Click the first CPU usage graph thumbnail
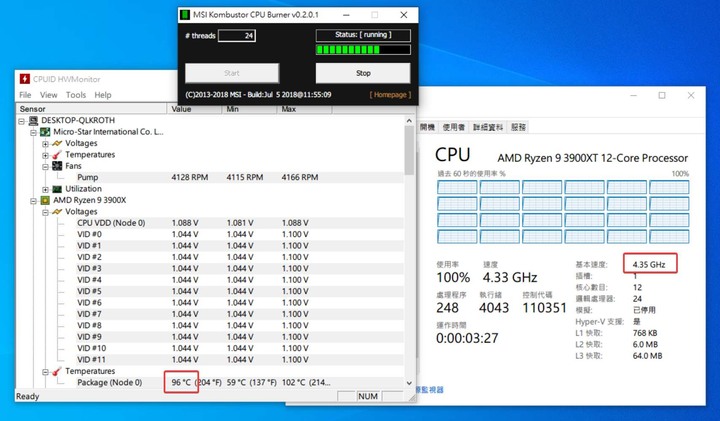720x421 pixels. pyautogui.click(x=457, y=187)
